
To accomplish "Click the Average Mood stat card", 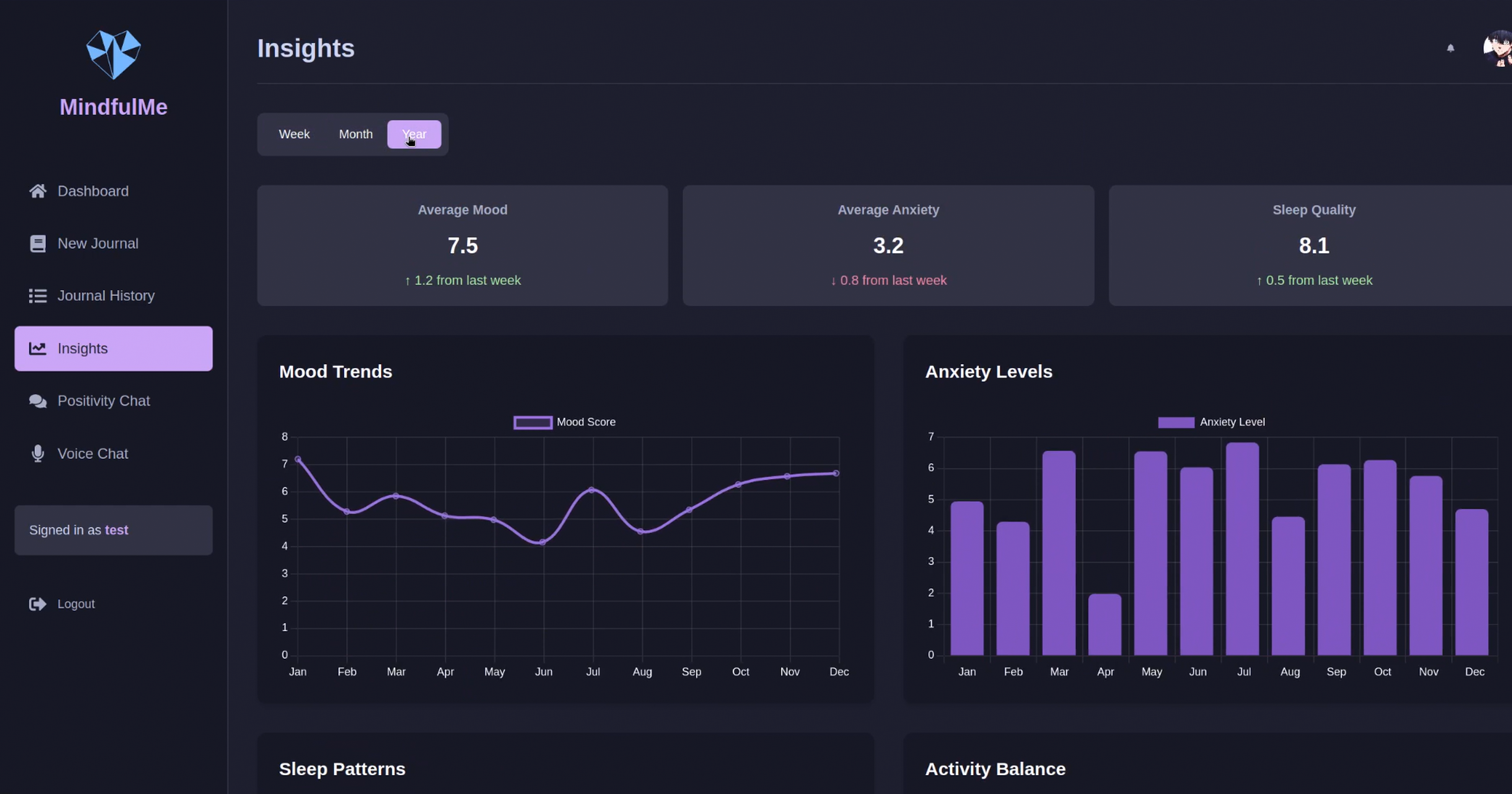I will coord(462,245).
